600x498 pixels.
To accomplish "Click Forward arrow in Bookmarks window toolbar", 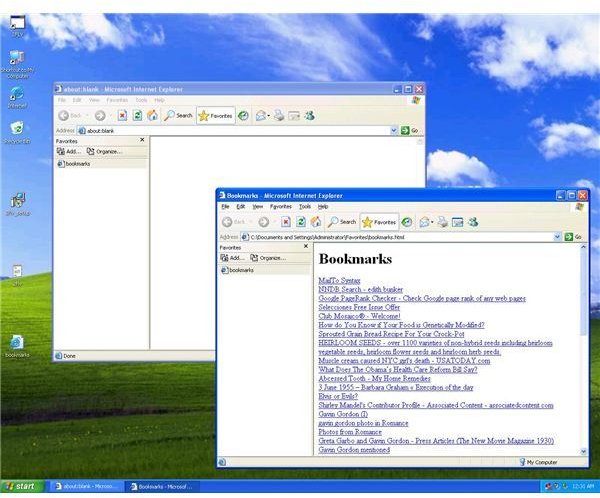I will click(x=264, y=222).
